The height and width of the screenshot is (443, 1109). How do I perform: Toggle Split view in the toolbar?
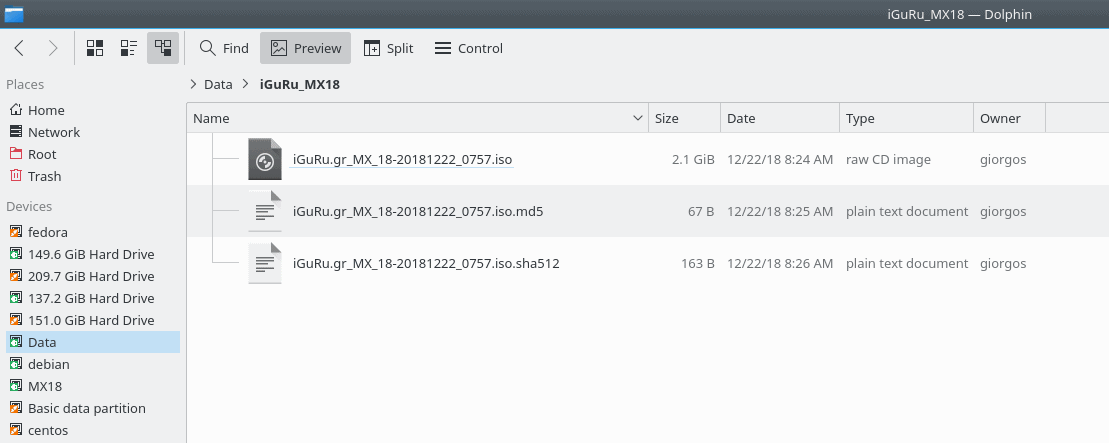(x=388, y=48)
